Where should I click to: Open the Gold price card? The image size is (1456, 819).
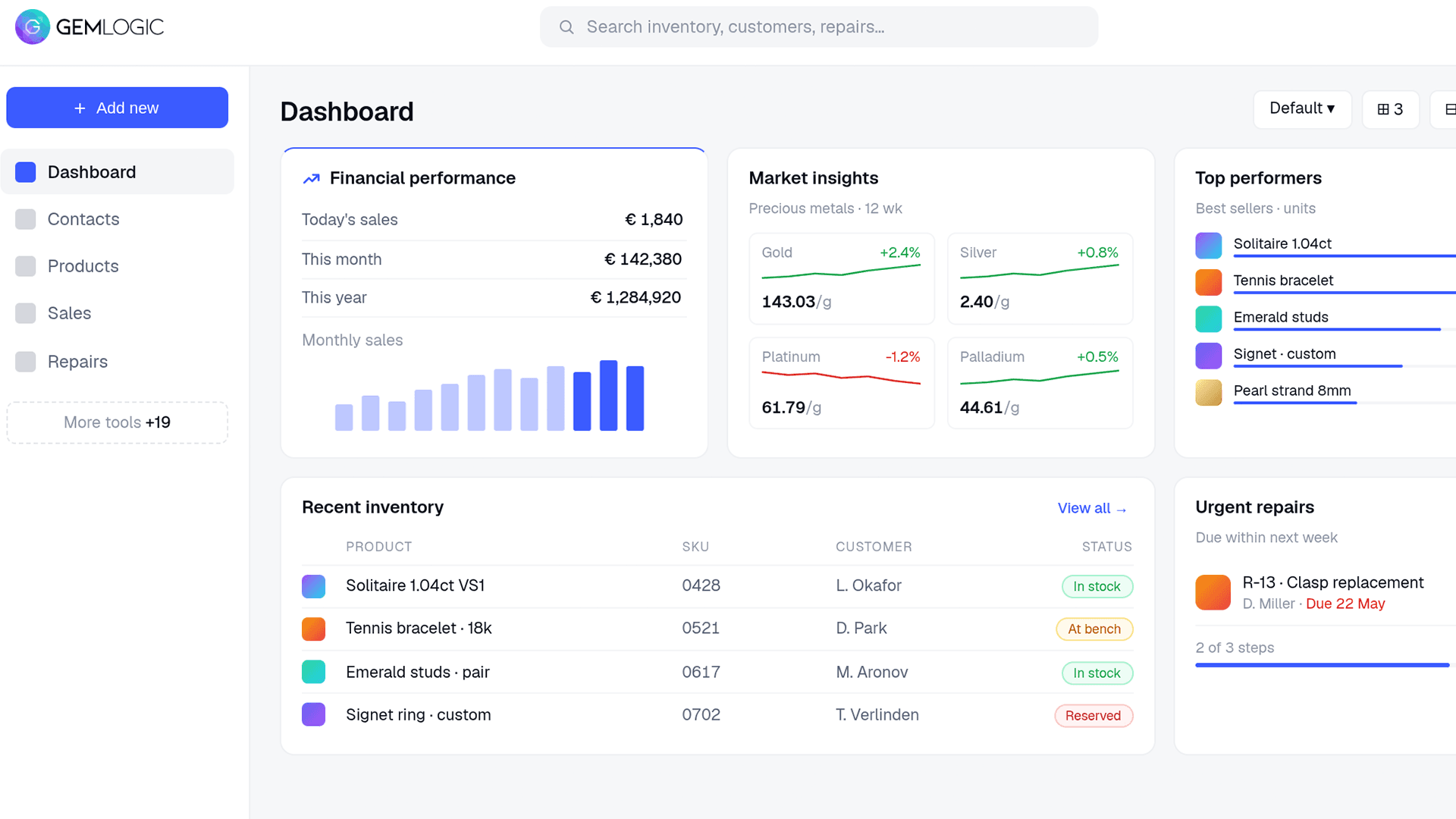point(842,279)
